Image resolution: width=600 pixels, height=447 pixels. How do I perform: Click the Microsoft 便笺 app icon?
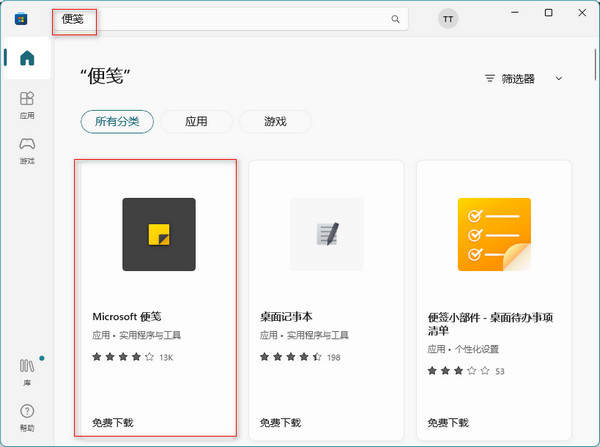pyautogui.click(x=159, y=234)
